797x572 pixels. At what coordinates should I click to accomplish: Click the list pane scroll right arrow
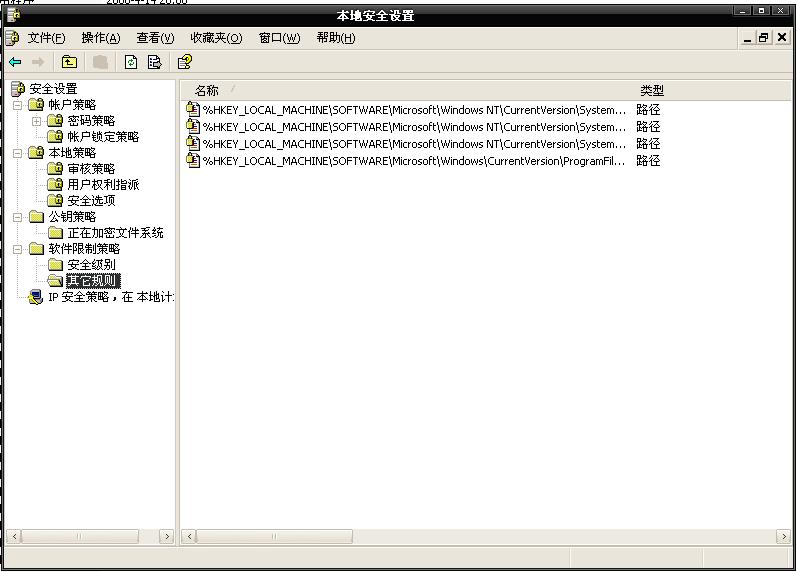784,536
